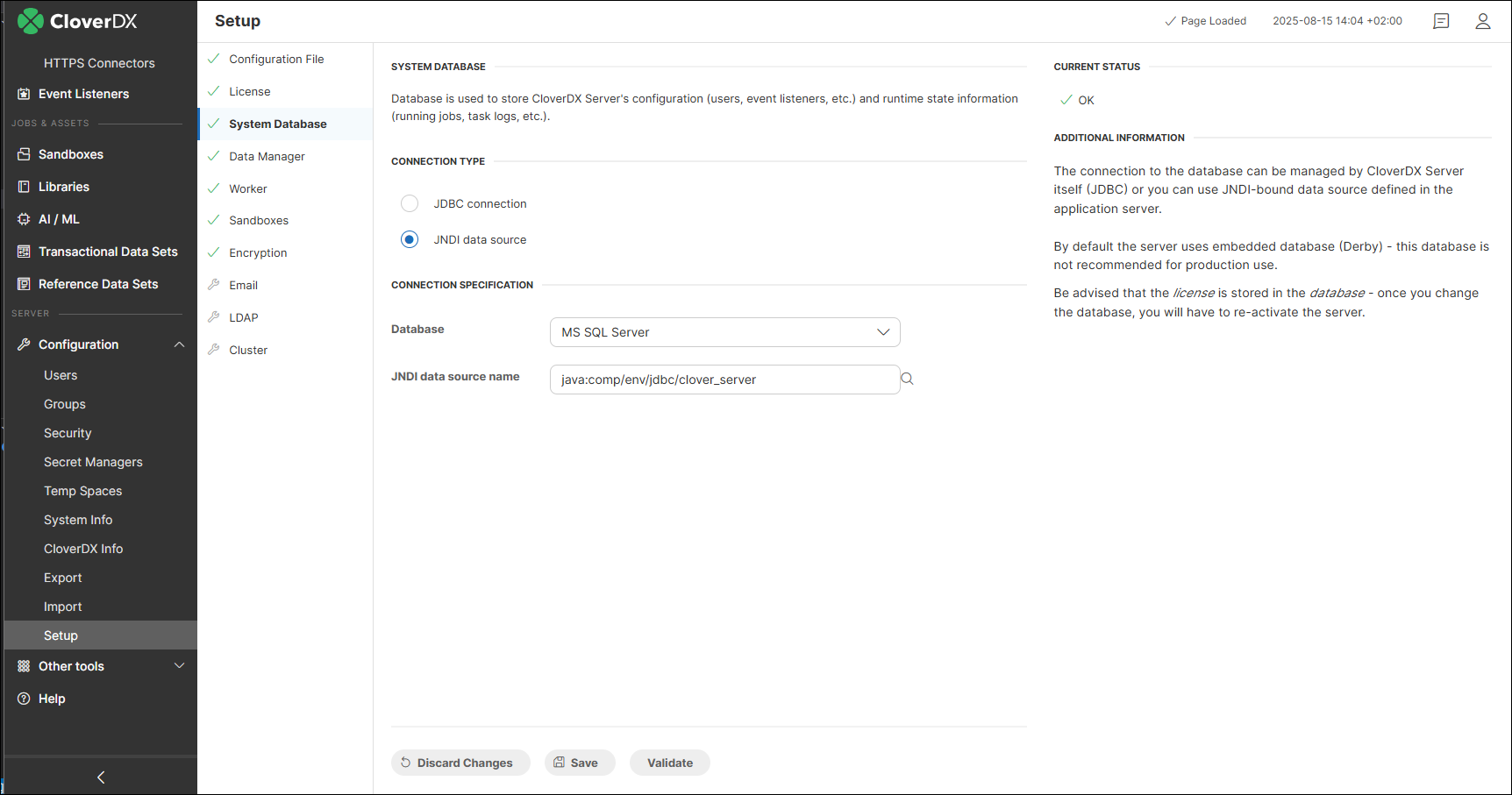Viewport: 1512px width, 795px height.
Task: Open the user profile icon
Action: (x=1483, y=21)
